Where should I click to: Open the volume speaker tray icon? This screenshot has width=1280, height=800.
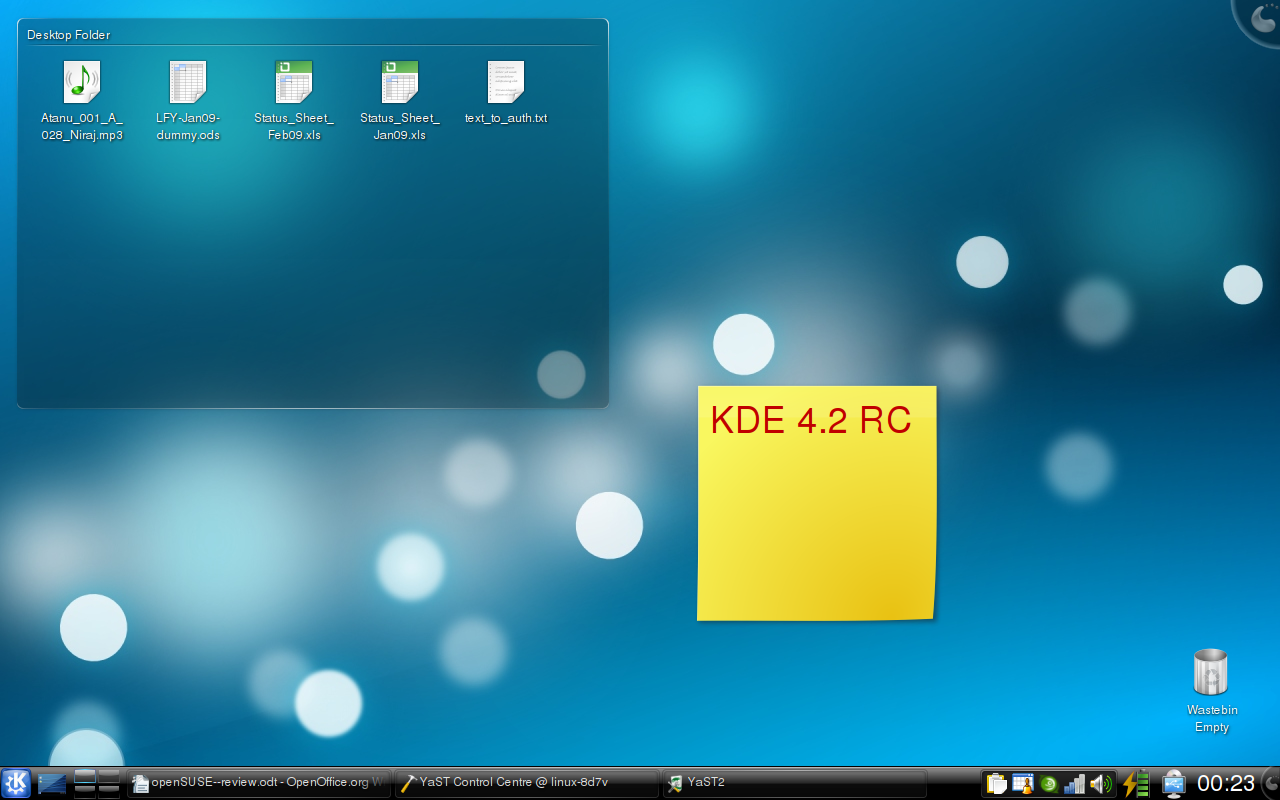point(1100,784)
